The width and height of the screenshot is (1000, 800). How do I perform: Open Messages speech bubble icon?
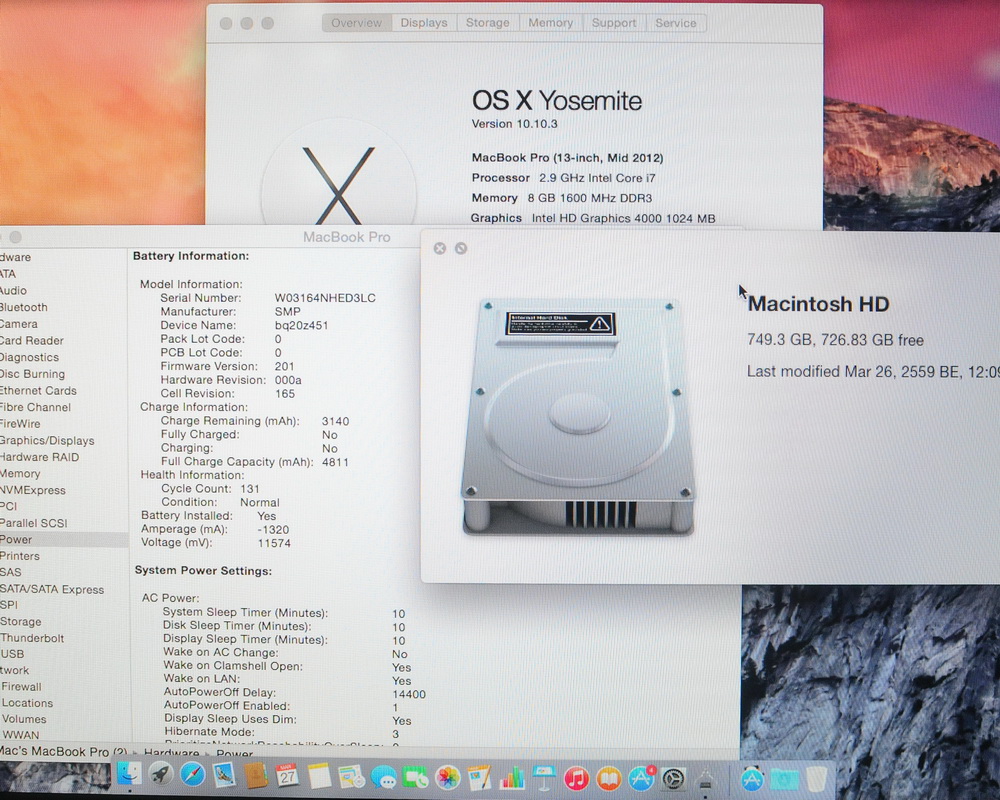coord(383,778)
